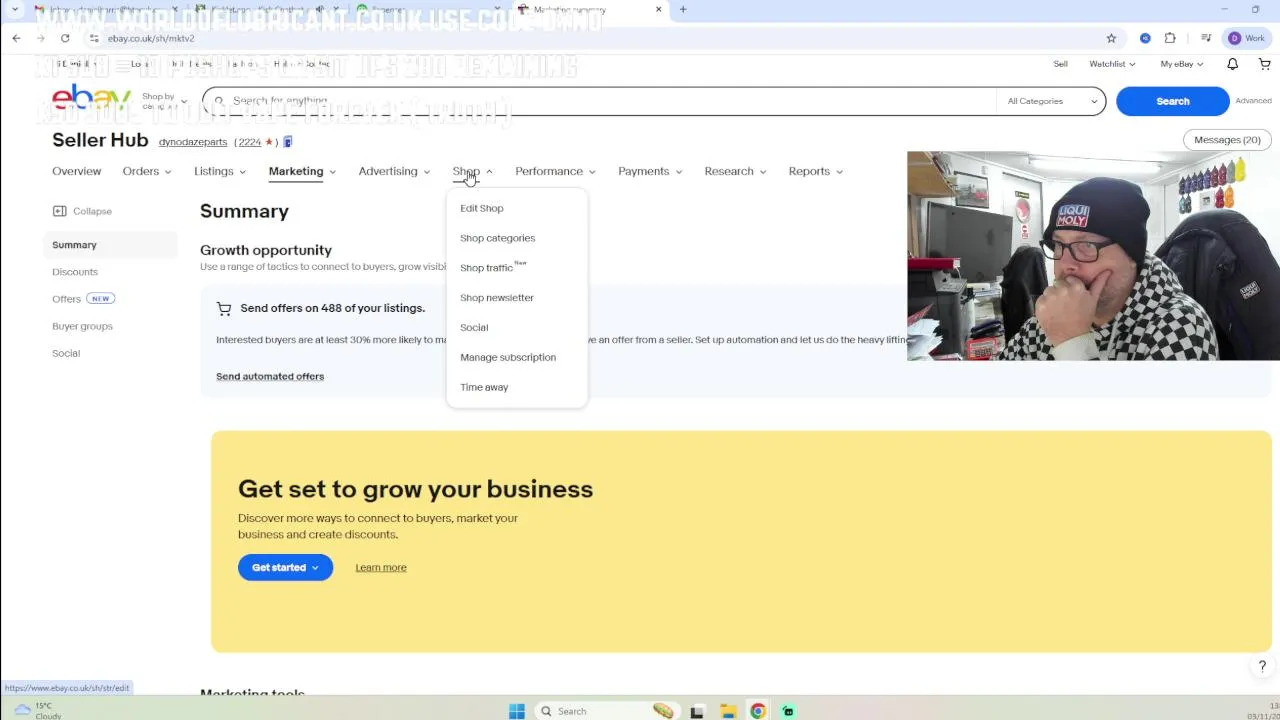Screen dimensions: 1280x720
Task: Click the eBay logo
Action: (x=91, y=99)
